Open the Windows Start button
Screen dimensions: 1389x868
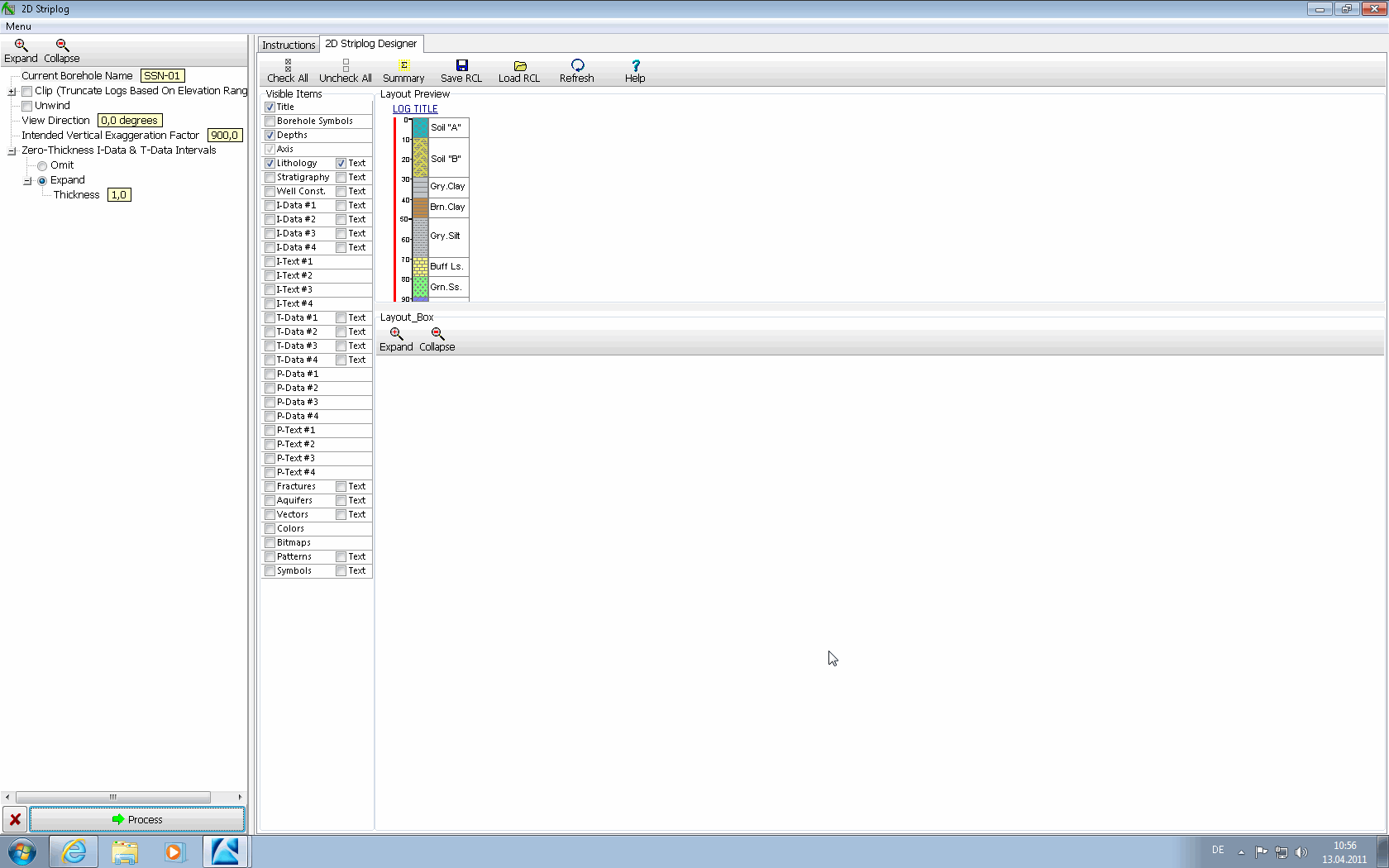22,851
